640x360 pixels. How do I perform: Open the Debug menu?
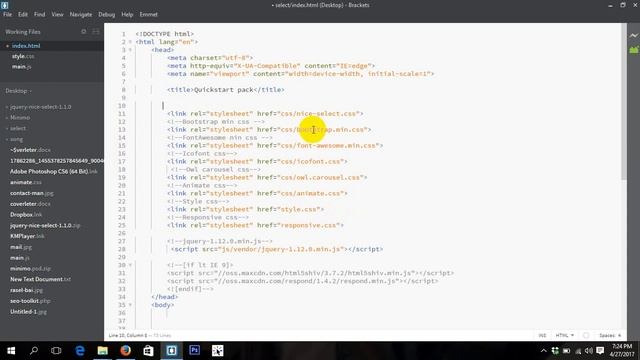(x=107, y=14)
